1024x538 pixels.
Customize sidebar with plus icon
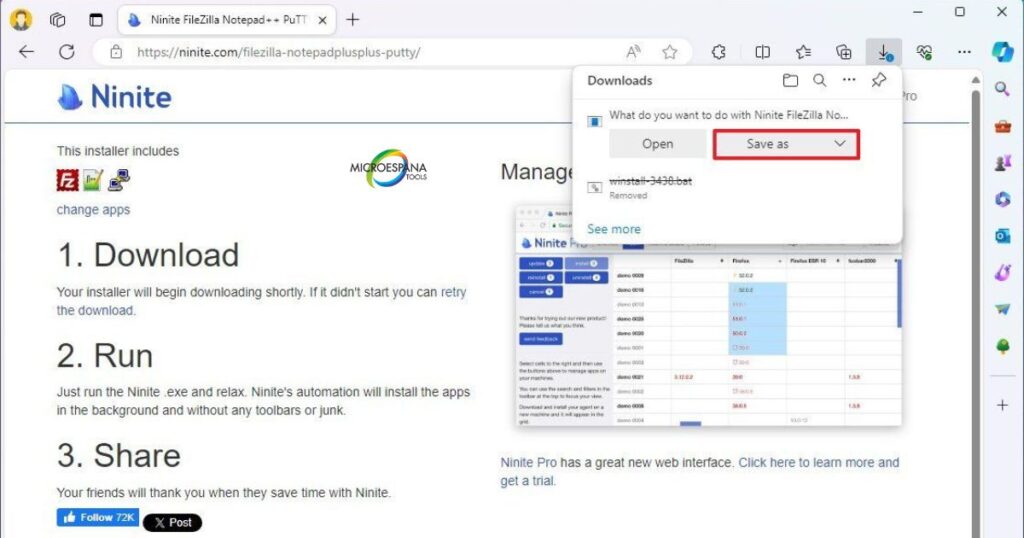[1002, 405]
